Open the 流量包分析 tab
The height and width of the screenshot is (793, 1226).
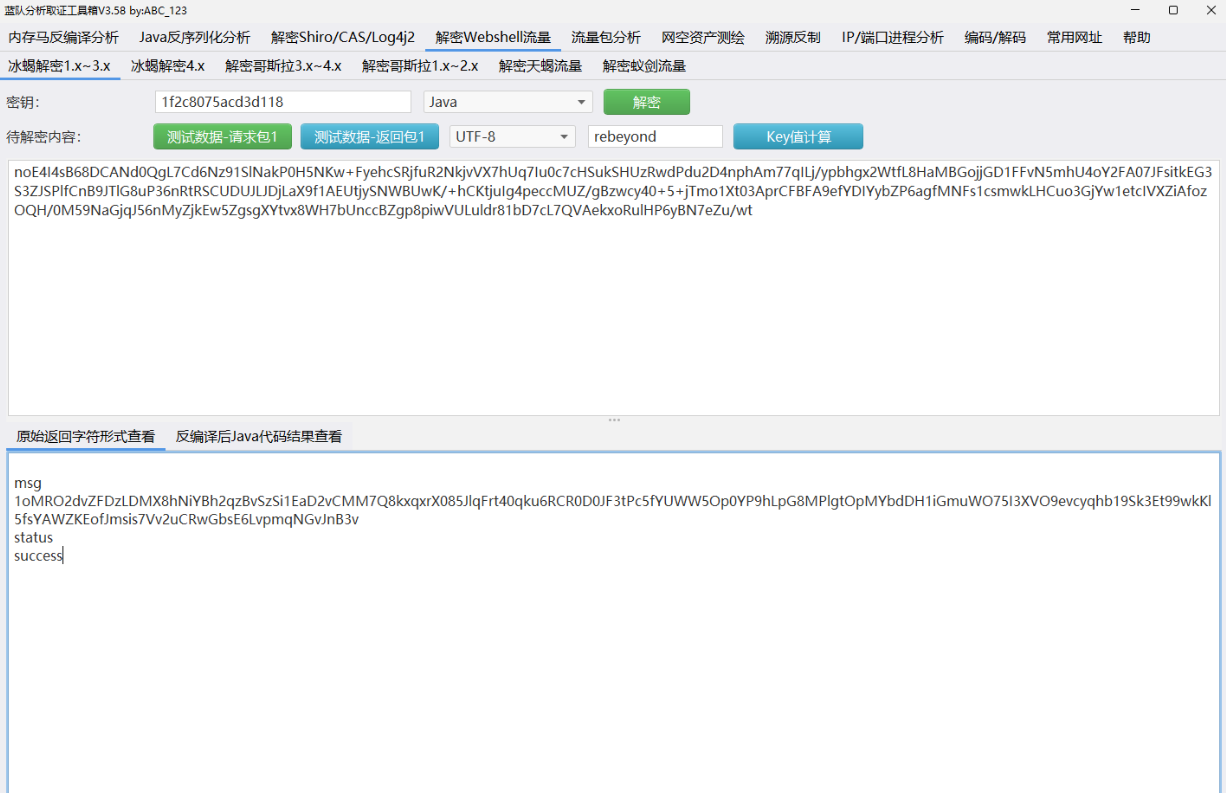coord(605,37)
